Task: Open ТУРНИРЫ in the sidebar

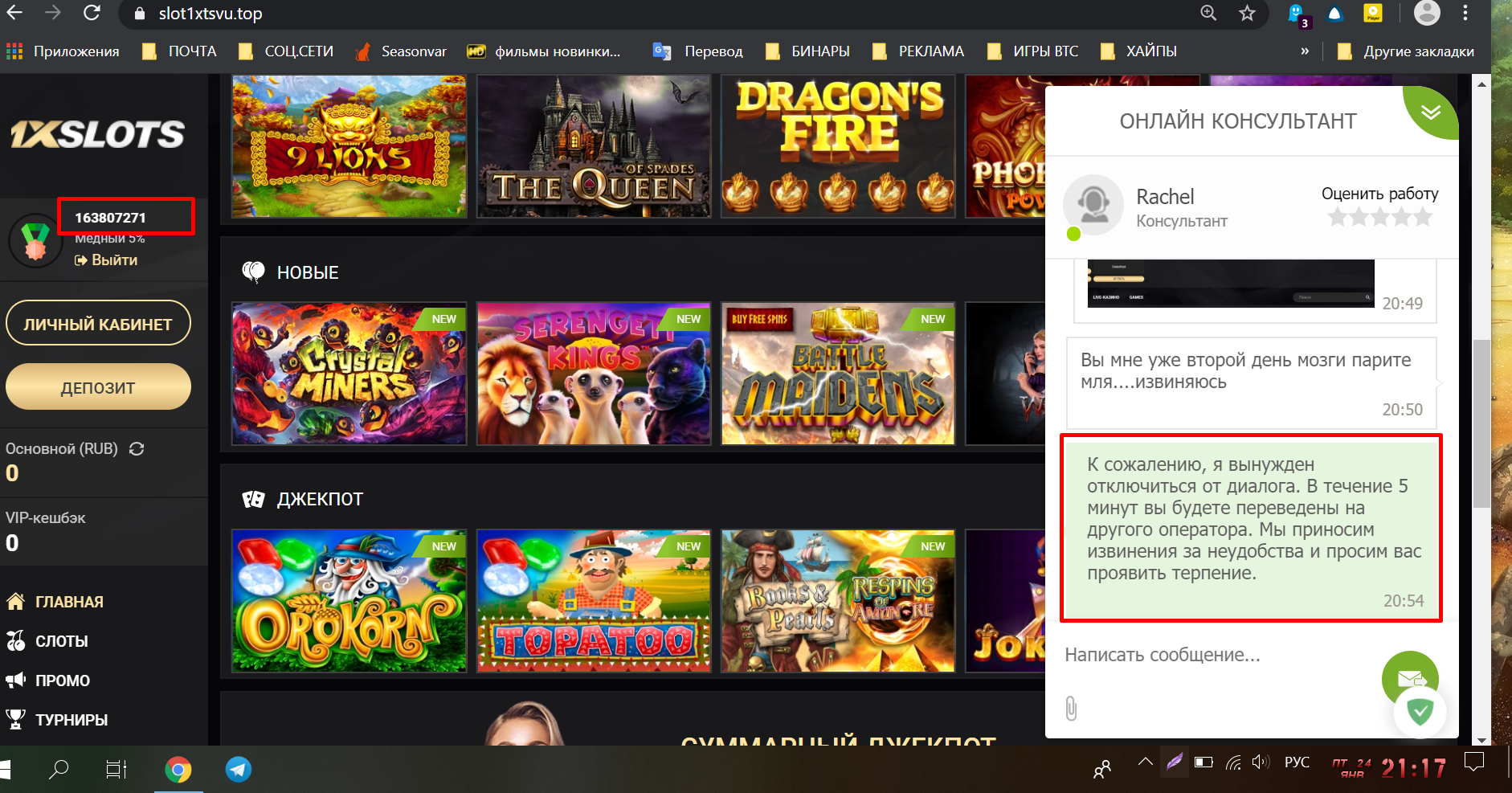Action: (56, 720)
